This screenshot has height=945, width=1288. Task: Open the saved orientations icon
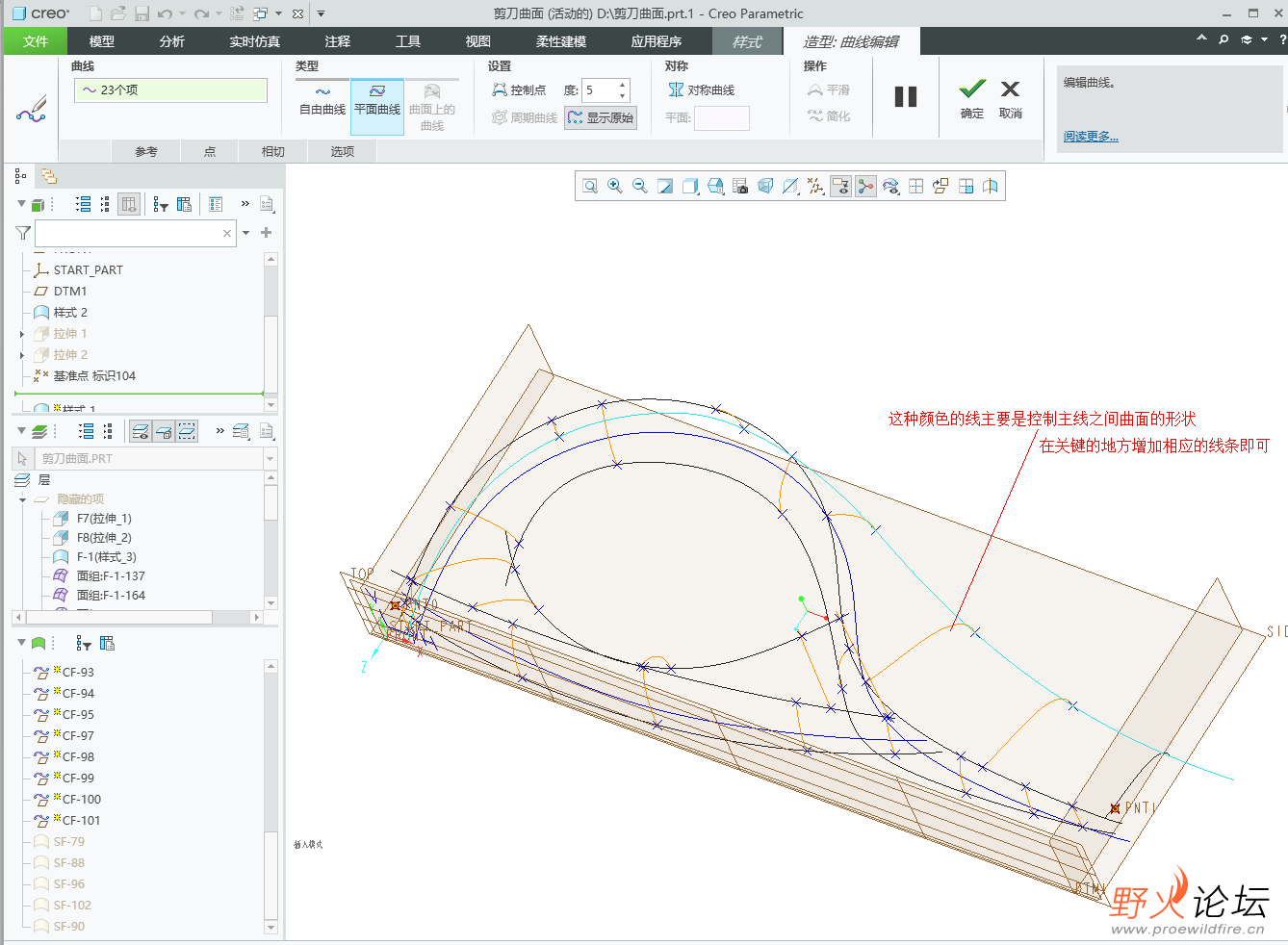(715, 186)
